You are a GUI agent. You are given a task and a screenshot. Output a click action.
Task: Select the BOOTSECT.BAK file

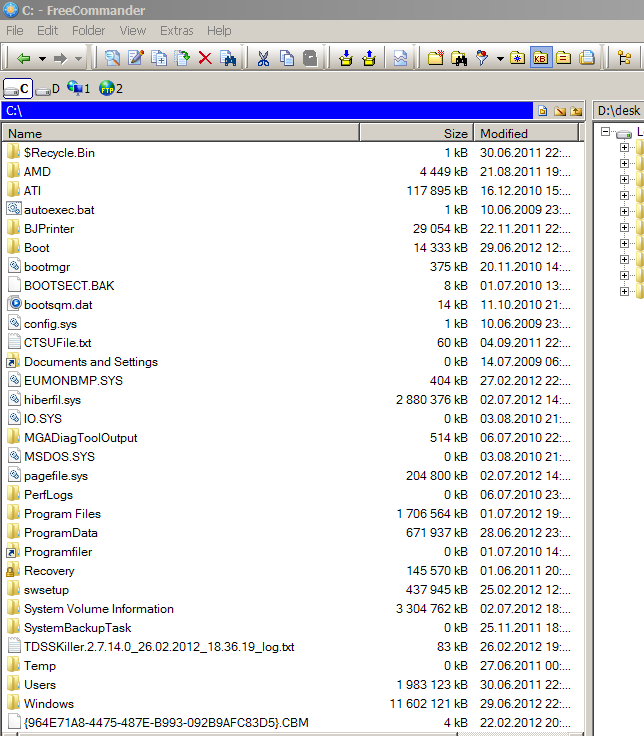pyautogui.click(x=69, y=286)
